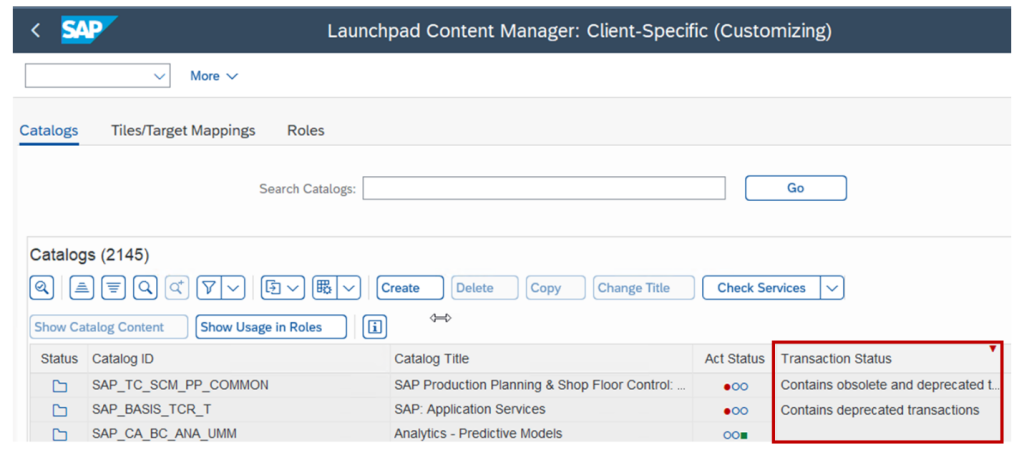
Task: Click the Copy button
Action: (x=555, y=287)
